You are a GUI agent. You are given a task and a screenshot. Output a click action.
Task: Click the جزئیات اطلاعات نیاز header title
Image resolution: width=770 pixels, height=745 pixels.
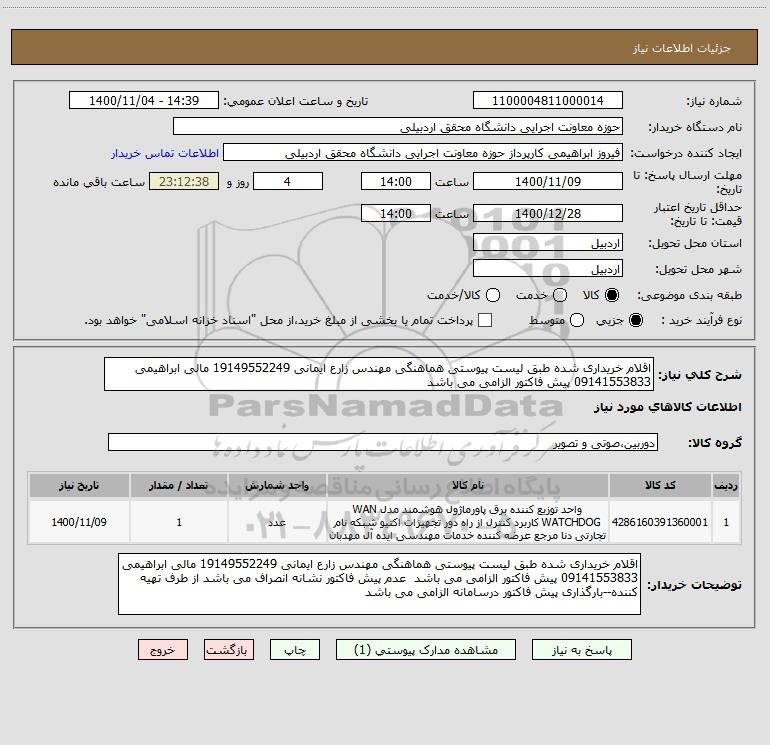pyautogui.click(x=681, y=48)
